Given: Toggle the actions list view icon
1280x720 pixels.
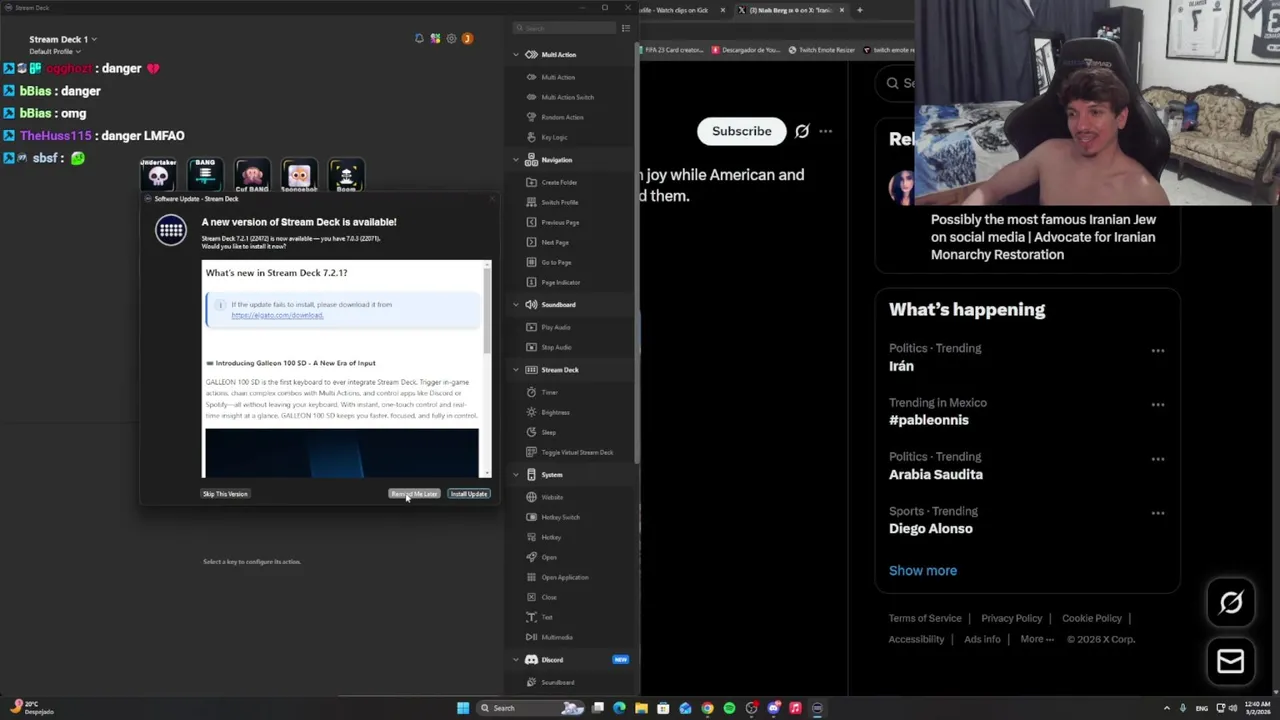Looking at the screenshot, I should click(x=626, y=28).
